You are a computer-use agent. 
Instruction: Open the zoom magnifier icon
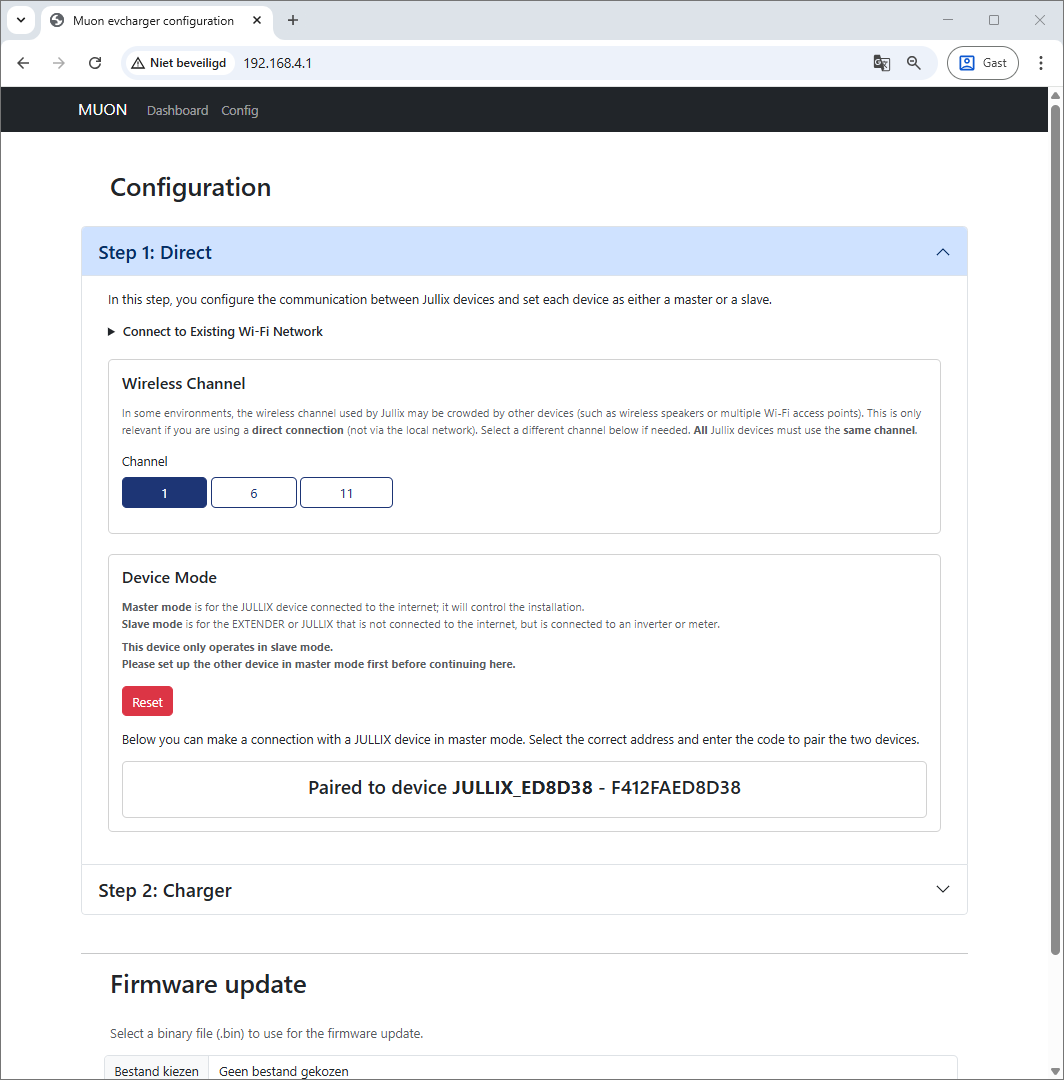tap(913, 63)
